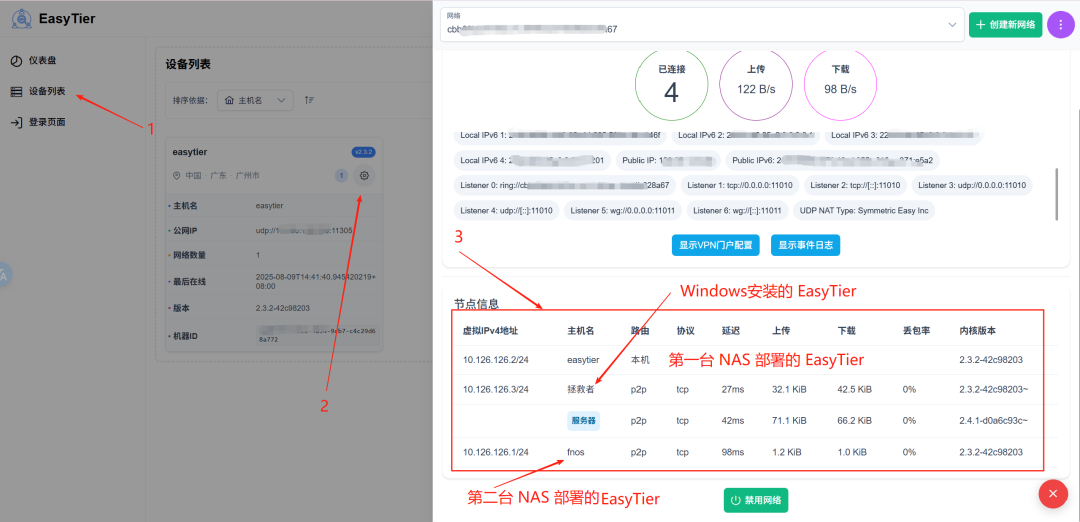Click the Listener 6: wg://[::]:11011 chip
The height and width of the screenshot is (522, 1080).
pos(737,210)
